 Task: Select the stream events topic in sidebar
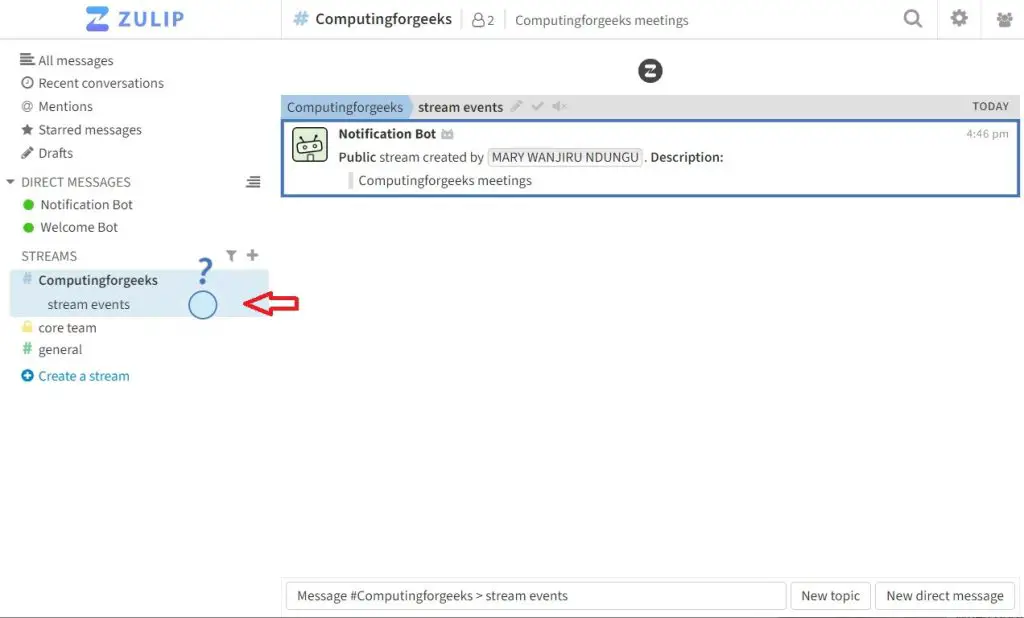point(88,304)
